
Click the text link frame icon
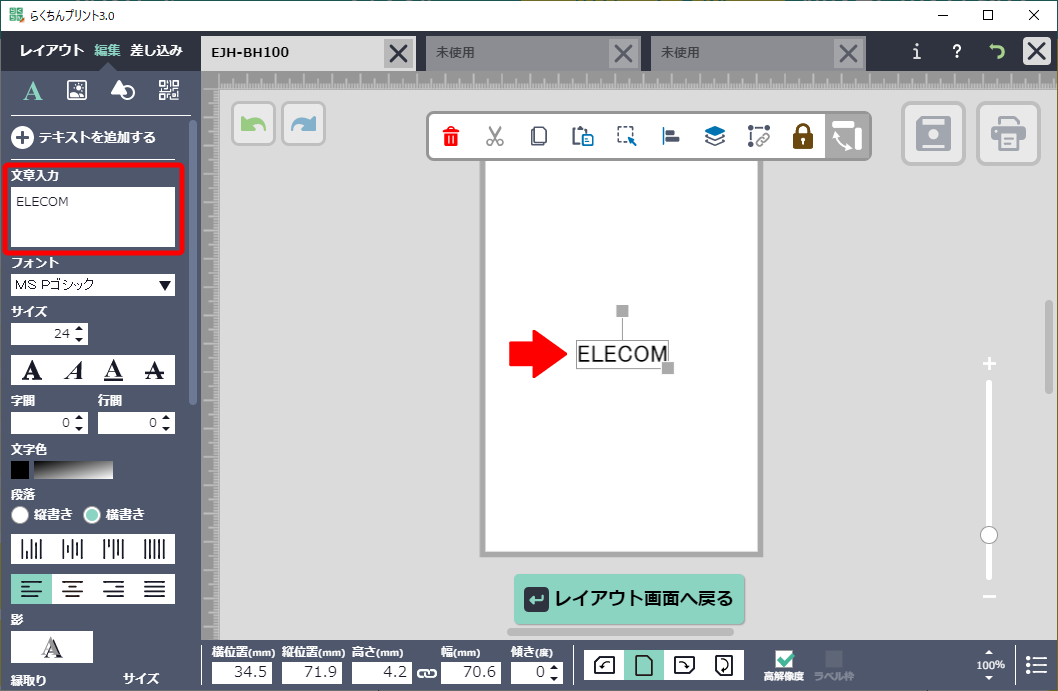tap(758, 136)
